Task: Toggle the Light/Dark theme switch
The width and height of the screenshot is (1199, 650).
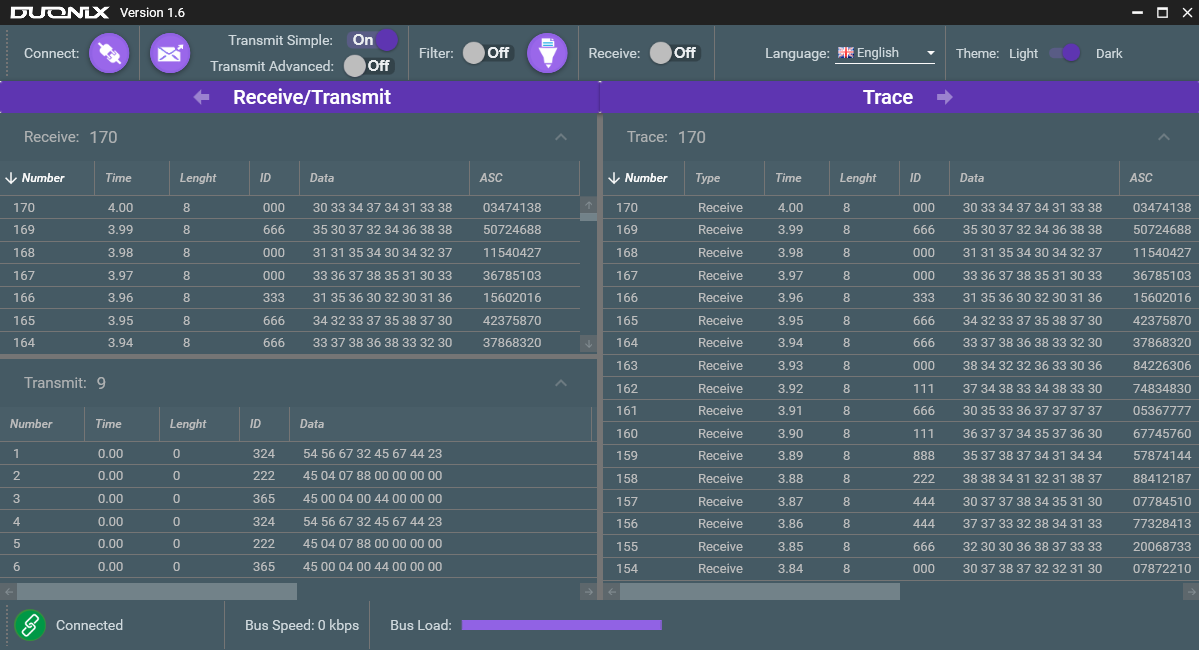Action: [1064, 53]
